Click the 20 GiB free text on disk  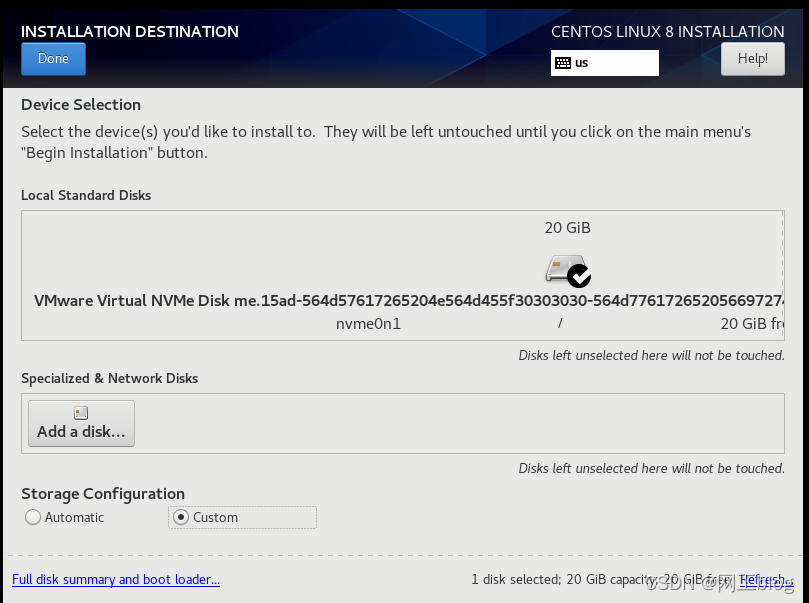tap(752, 324)
